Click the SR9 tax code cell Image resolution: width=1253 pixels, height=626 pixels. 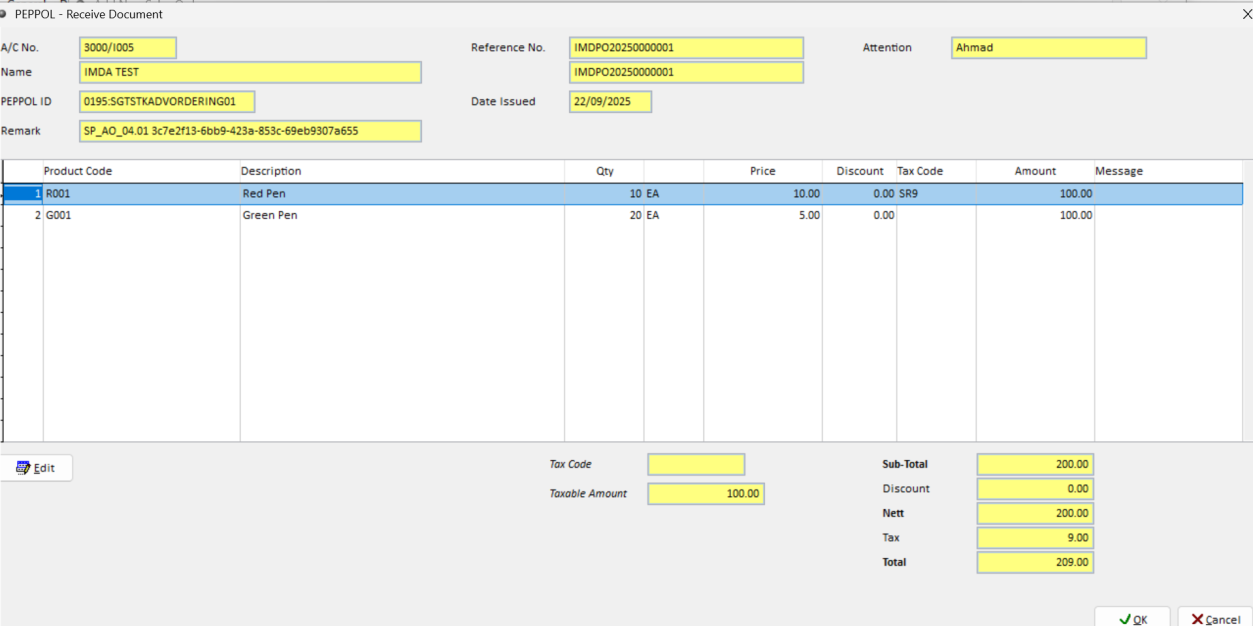(936, 194)
